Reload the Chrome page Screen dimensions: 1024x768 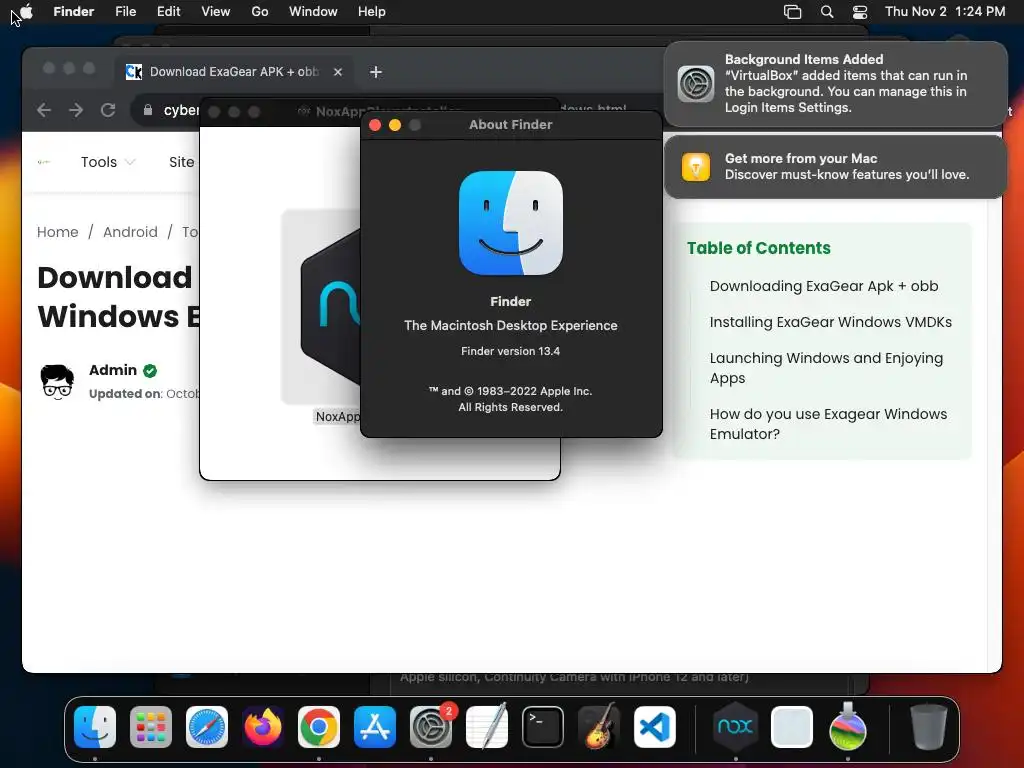tap(108, 110)
